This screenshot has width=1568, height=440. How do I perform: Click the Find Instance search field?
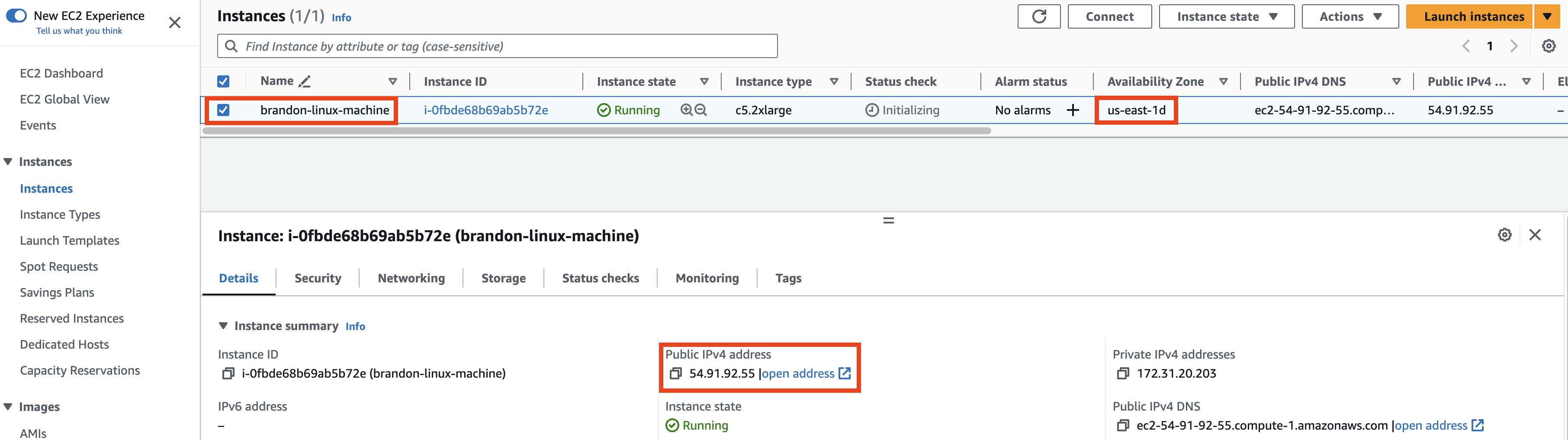tap(497, 46)
